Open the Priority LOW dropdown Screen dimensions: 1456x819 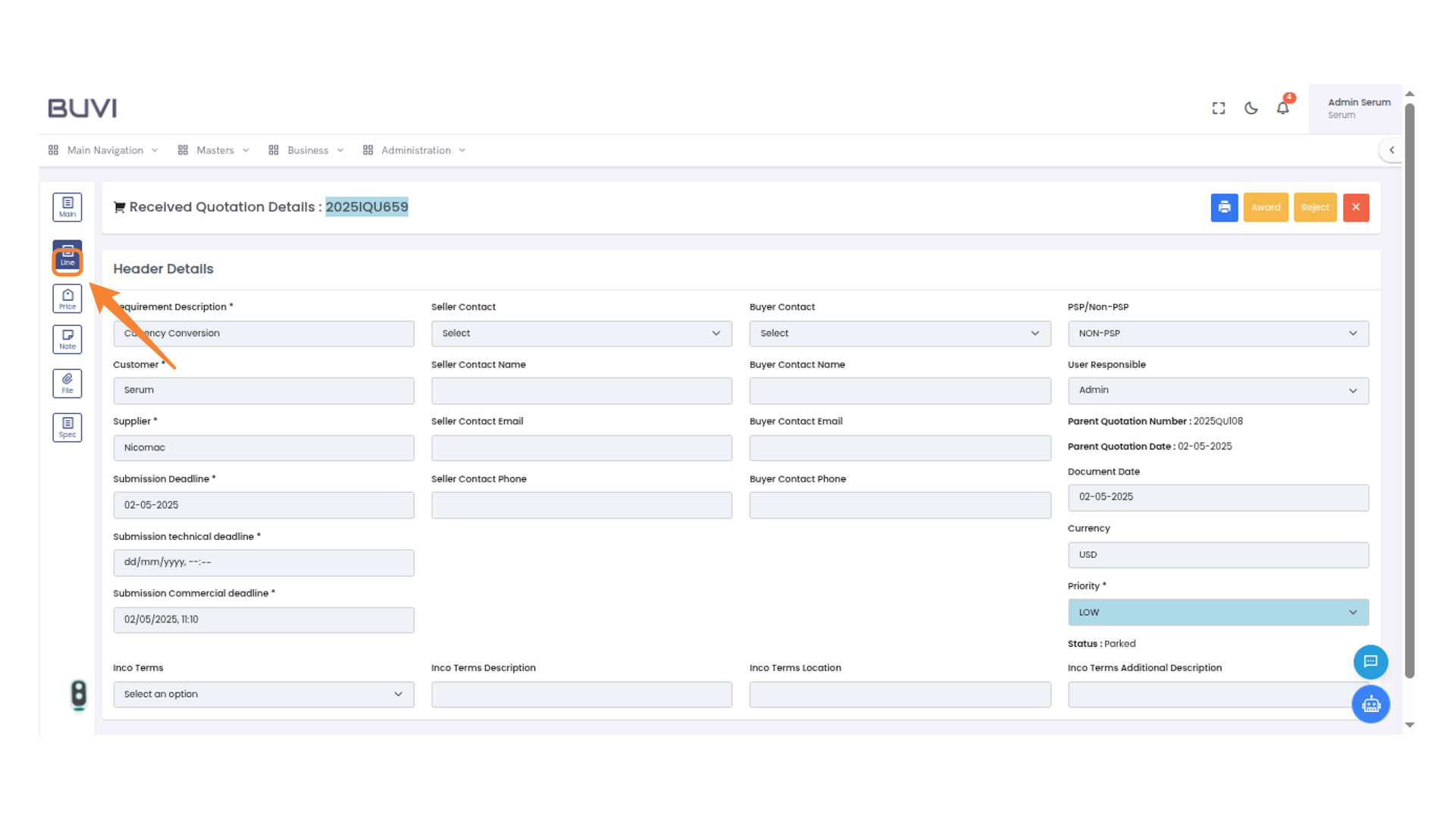click(x=1218, y=612)
